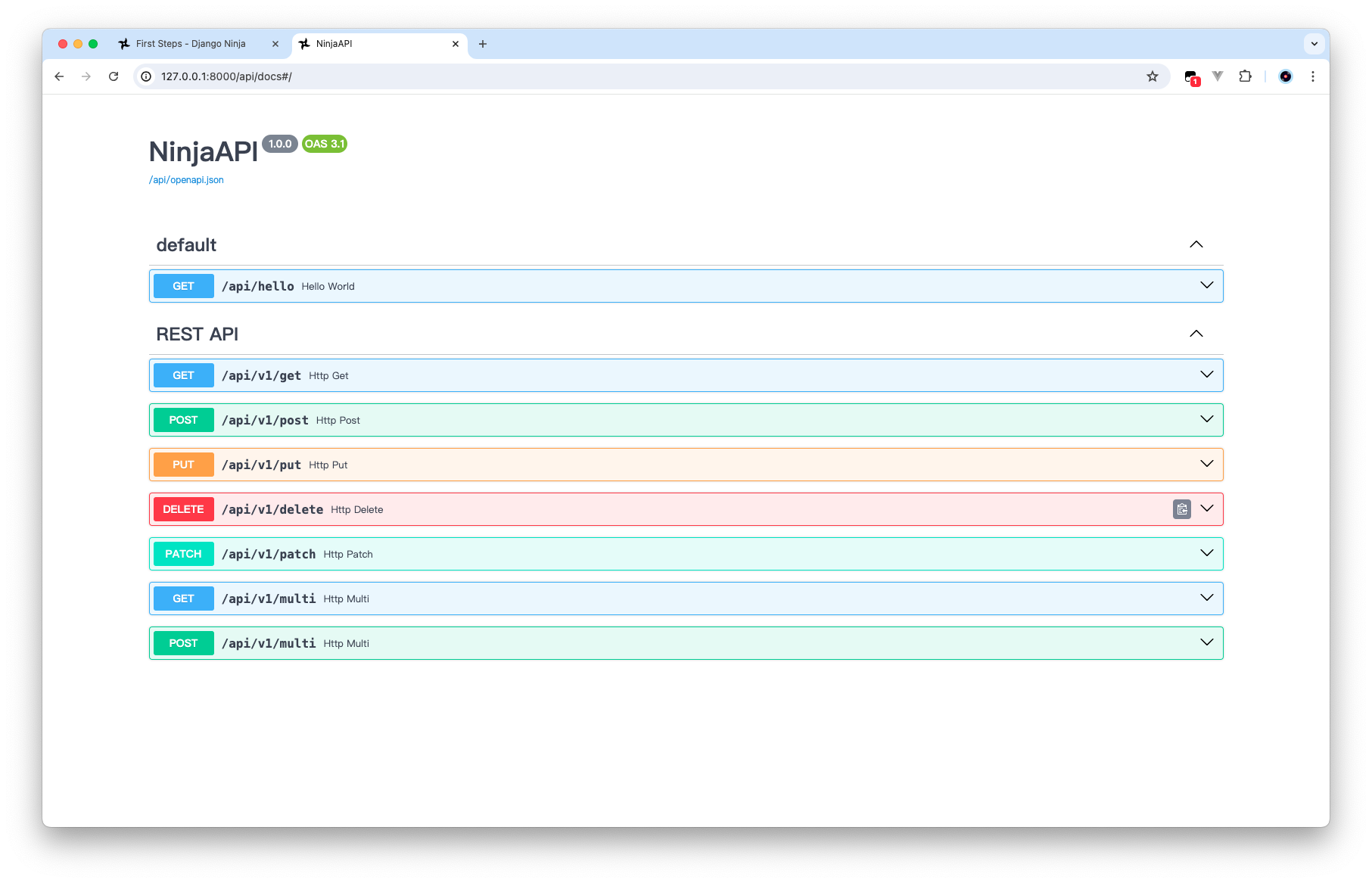Click the red DELETE method button
The height and width of the screenshot is (883, 1372).
pyautogui.click(x=184, y=509)
